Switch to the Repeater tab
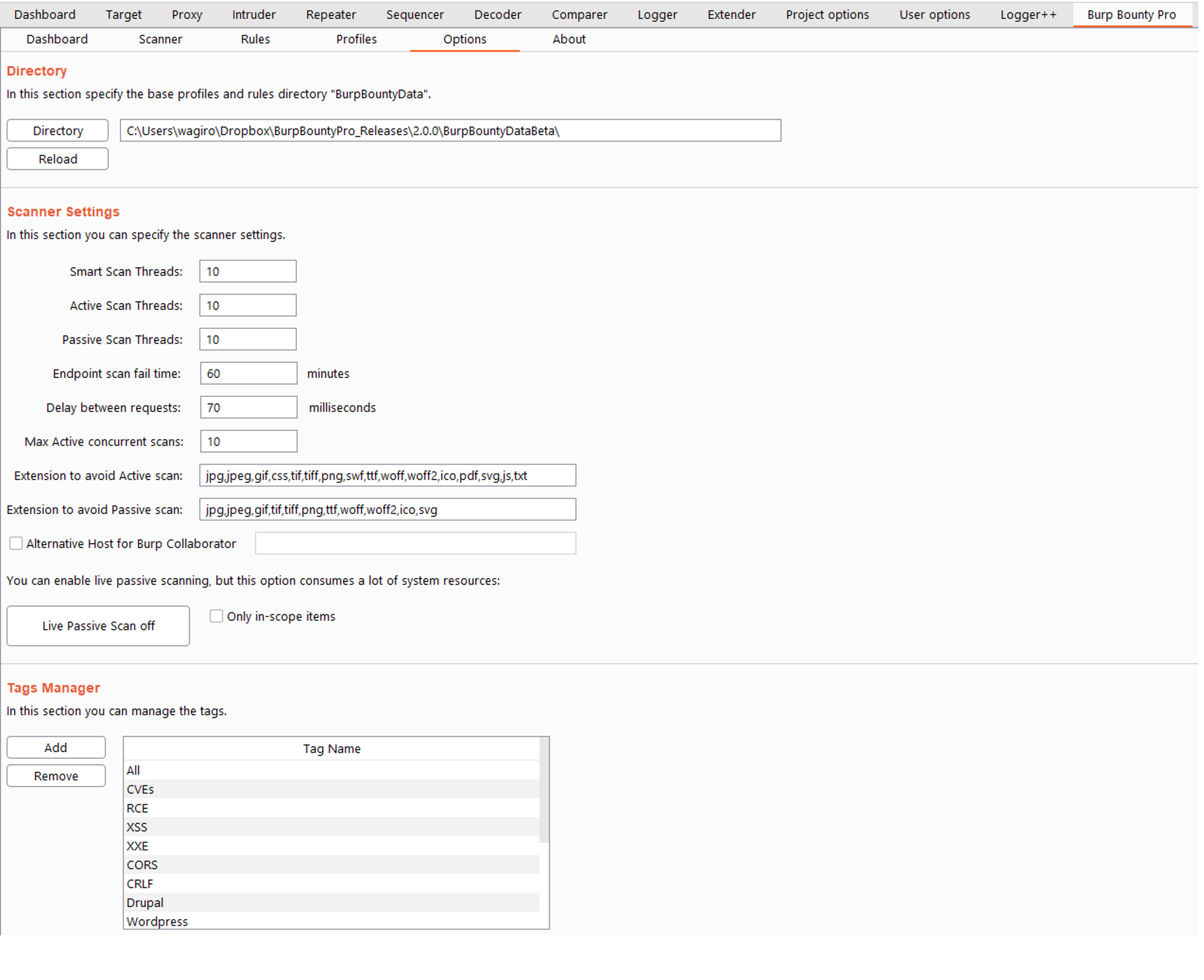This screenshot has width=1204, height=980. point(331,14)
